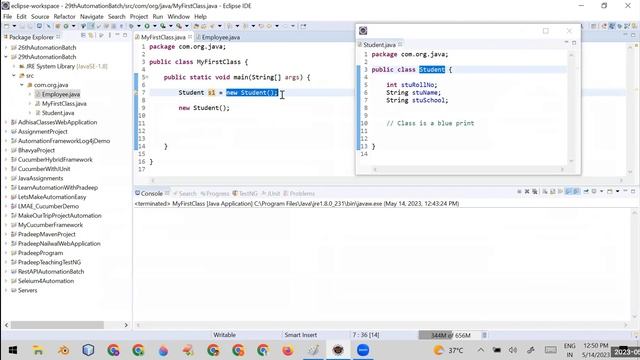The height and width of the screenshot is (360, 640).
Task: Open the New file wizard toolbar icon
Action: (x=7, y=26)
